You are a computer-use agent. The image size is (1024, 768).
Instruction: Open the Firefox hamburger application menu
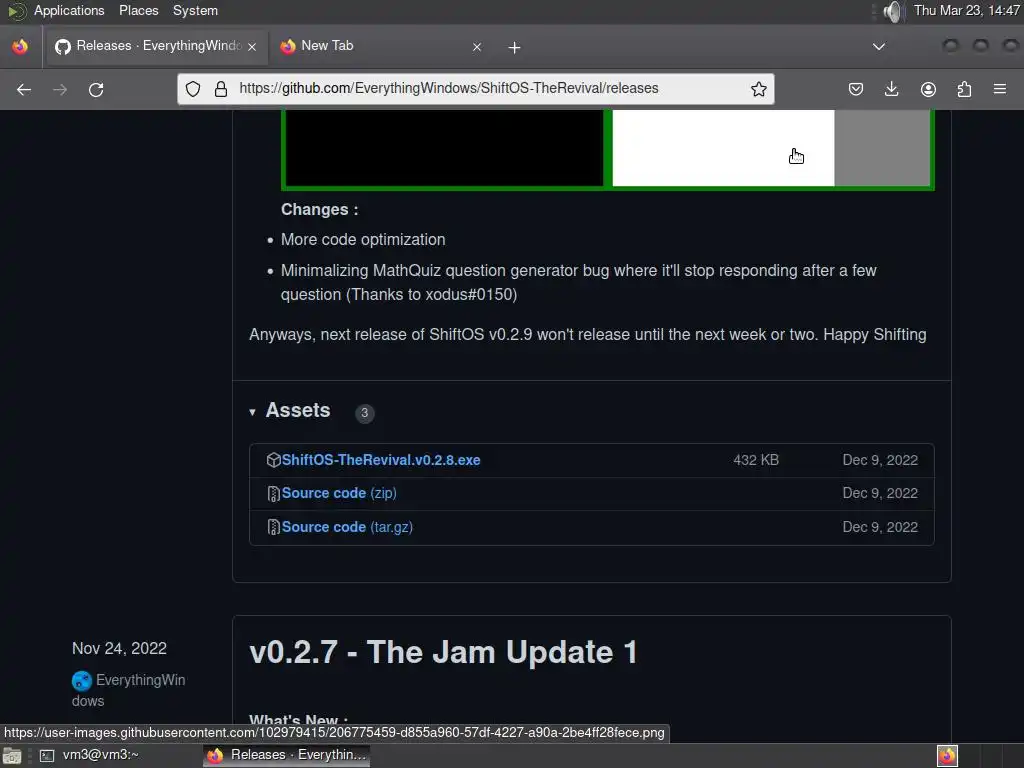(x=1000, y=89)
